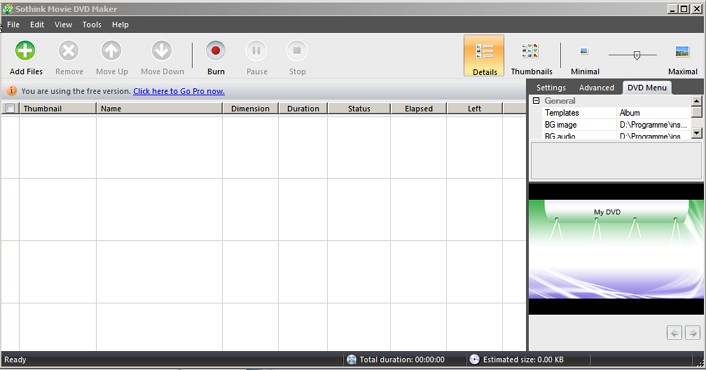Click the Thumbnail column header
Viewport: 706px width, 370px height.
point(58,108)
